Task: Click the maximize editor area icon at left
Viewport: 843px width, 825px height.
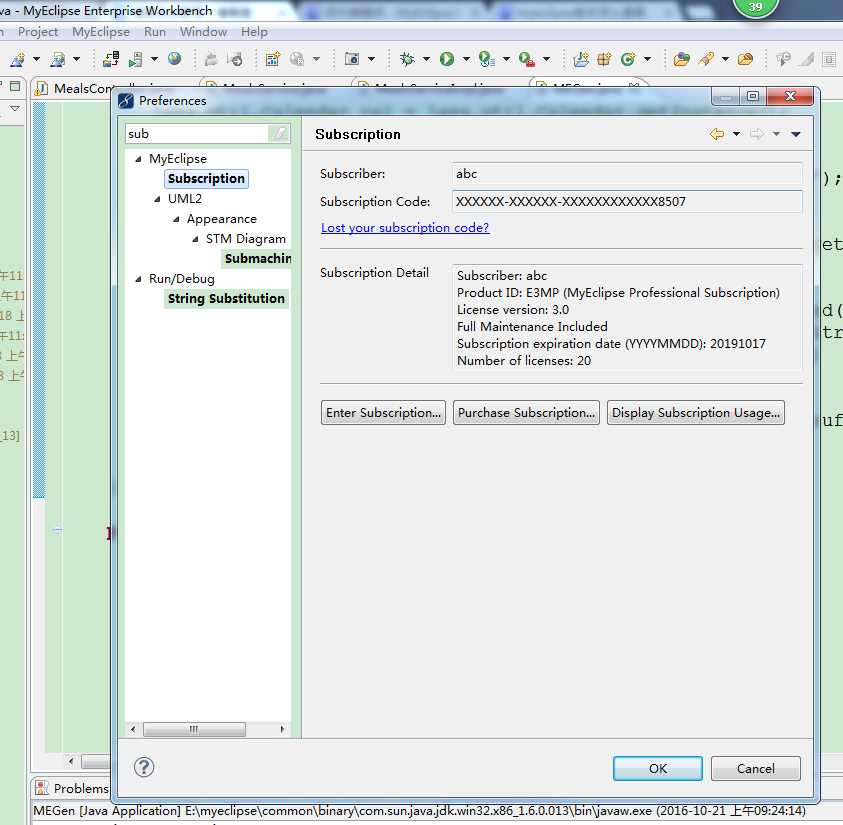Action: pyautogui.click(x=15, y=86)
